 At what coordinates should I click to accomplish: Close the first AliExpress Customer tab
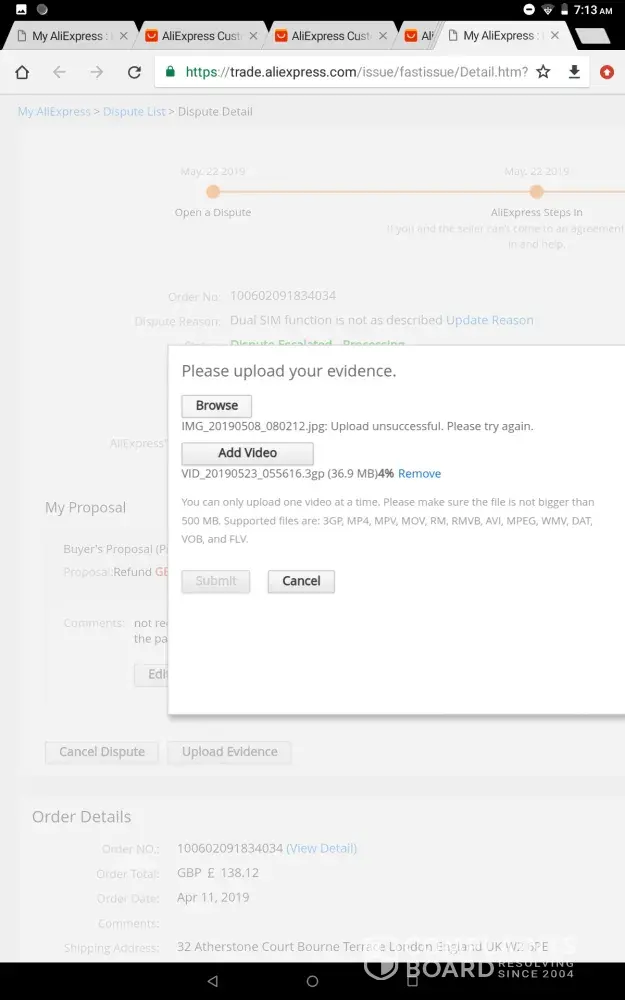(253, 36)
